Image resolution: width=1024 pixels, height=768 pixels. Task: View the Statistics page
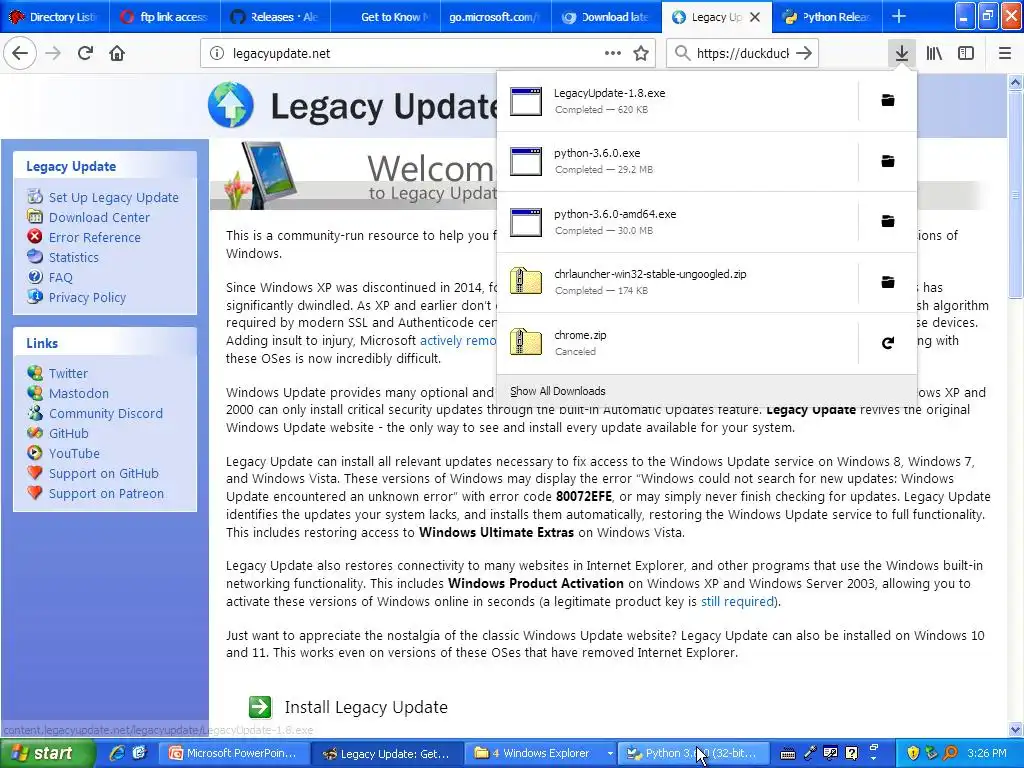coord(74,257)
